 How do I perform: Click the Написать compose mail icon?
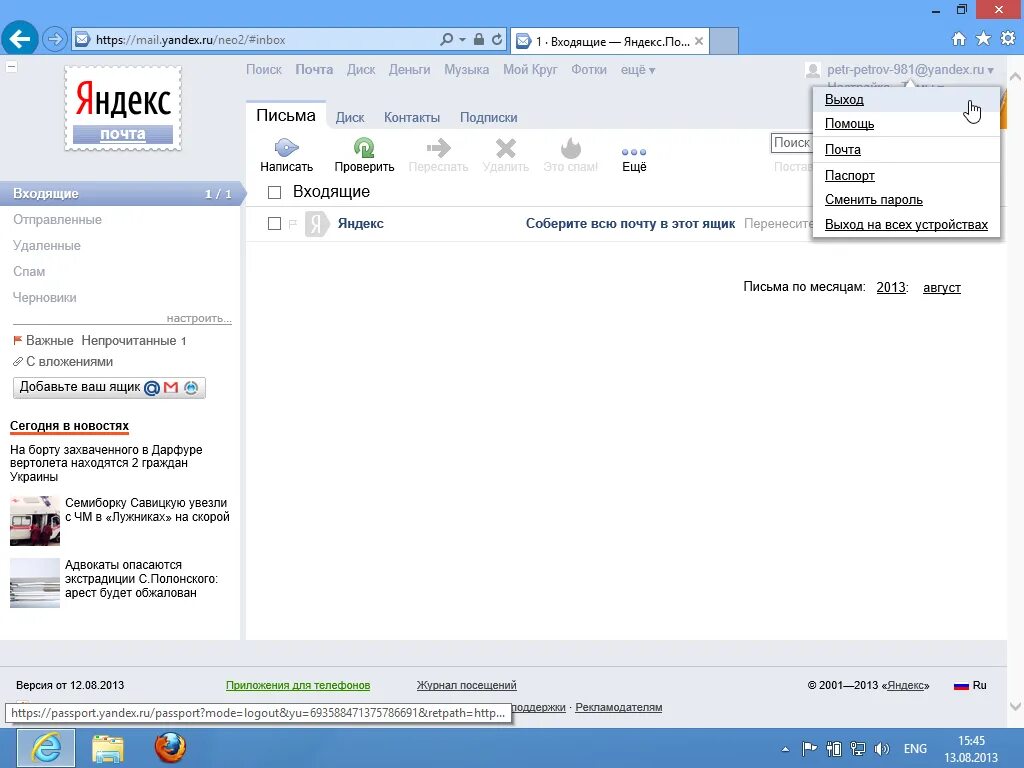click(286, 148)
